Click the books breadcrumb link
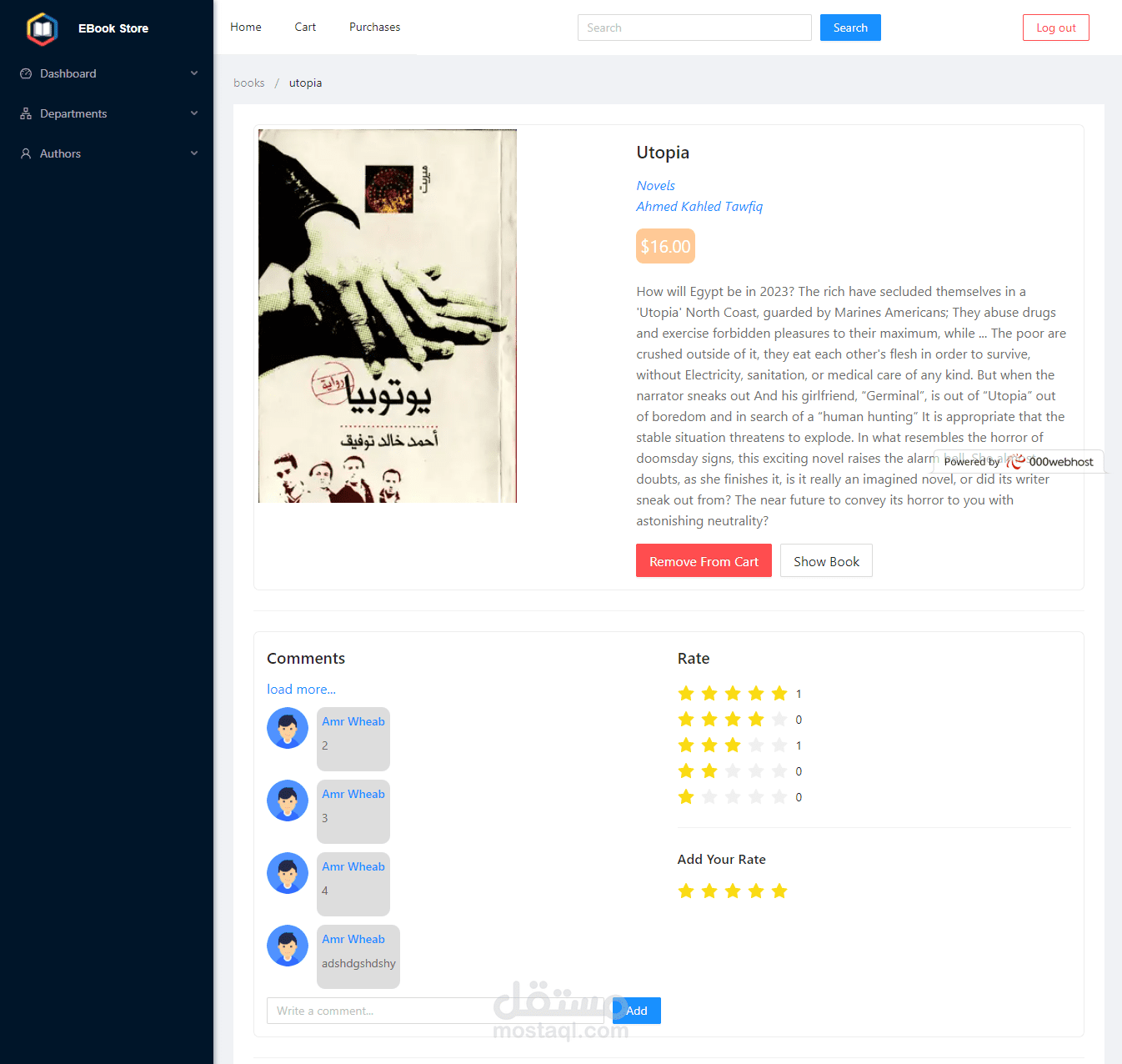 point(249,83)
